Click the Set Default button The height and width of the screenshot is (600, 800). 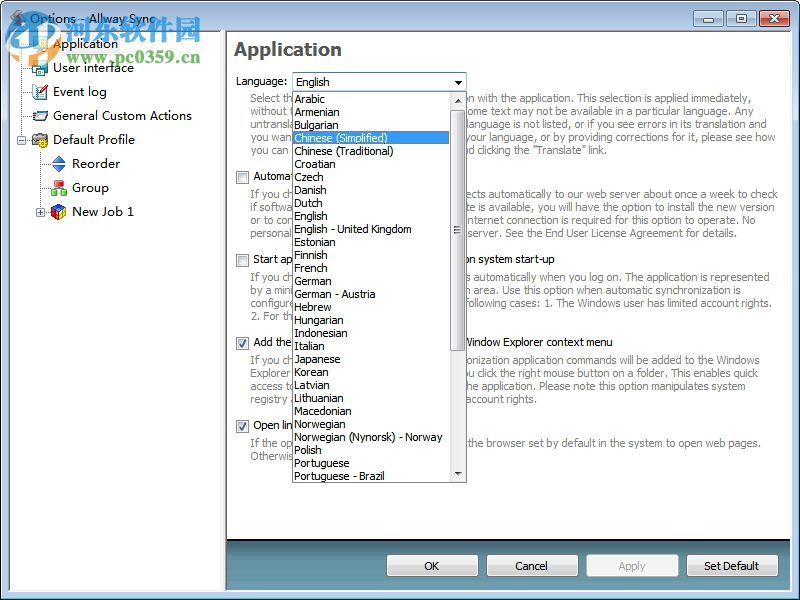point(731,566)
